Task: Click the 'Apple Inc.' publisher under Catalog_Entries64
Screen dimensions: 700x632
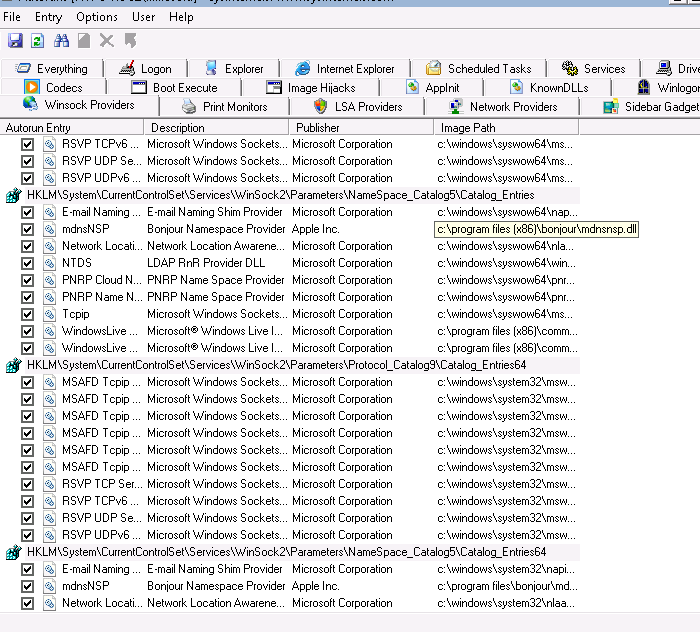Action: pos(316,586)
